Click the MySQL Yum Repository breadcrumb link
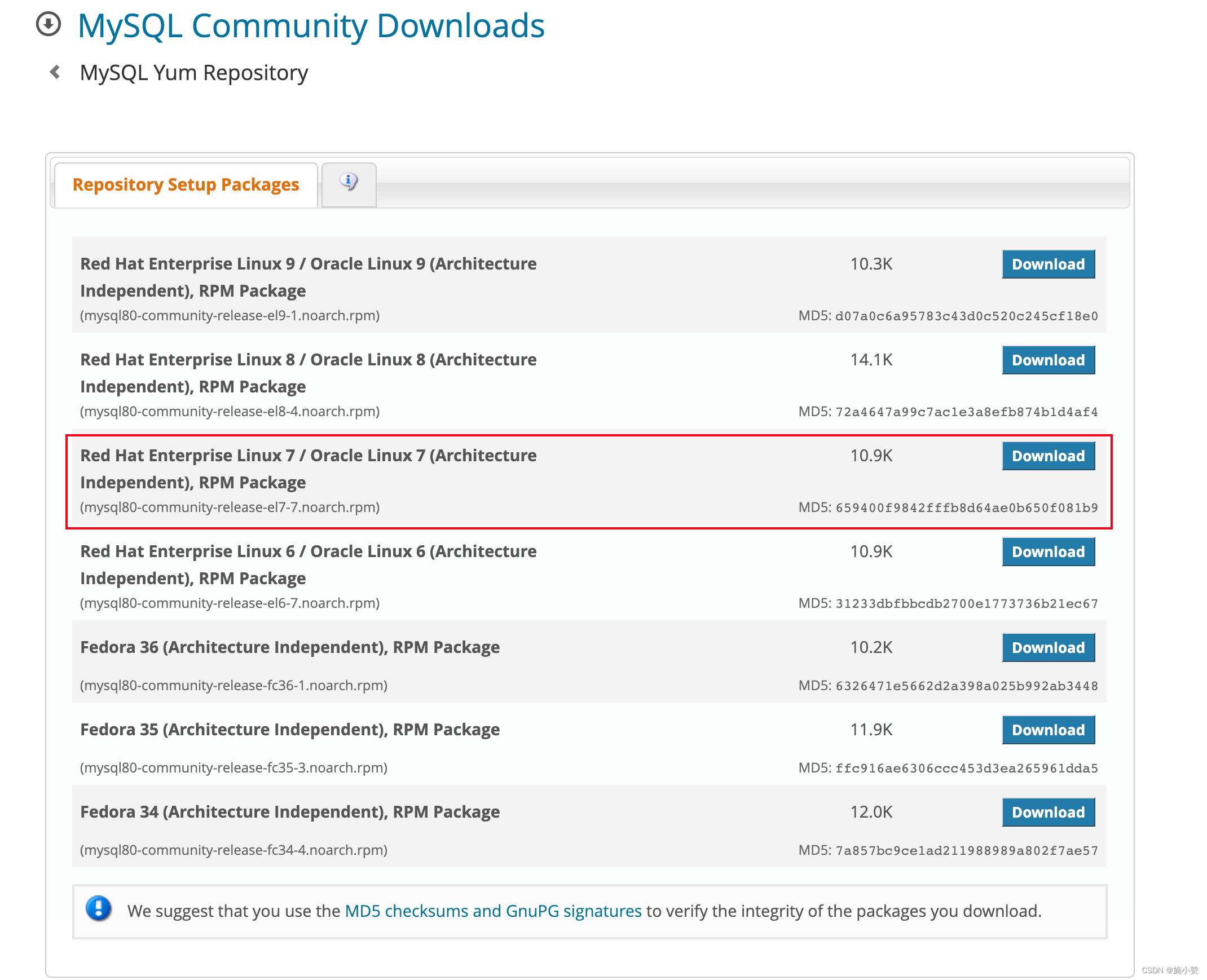 (x=193, y=72)
